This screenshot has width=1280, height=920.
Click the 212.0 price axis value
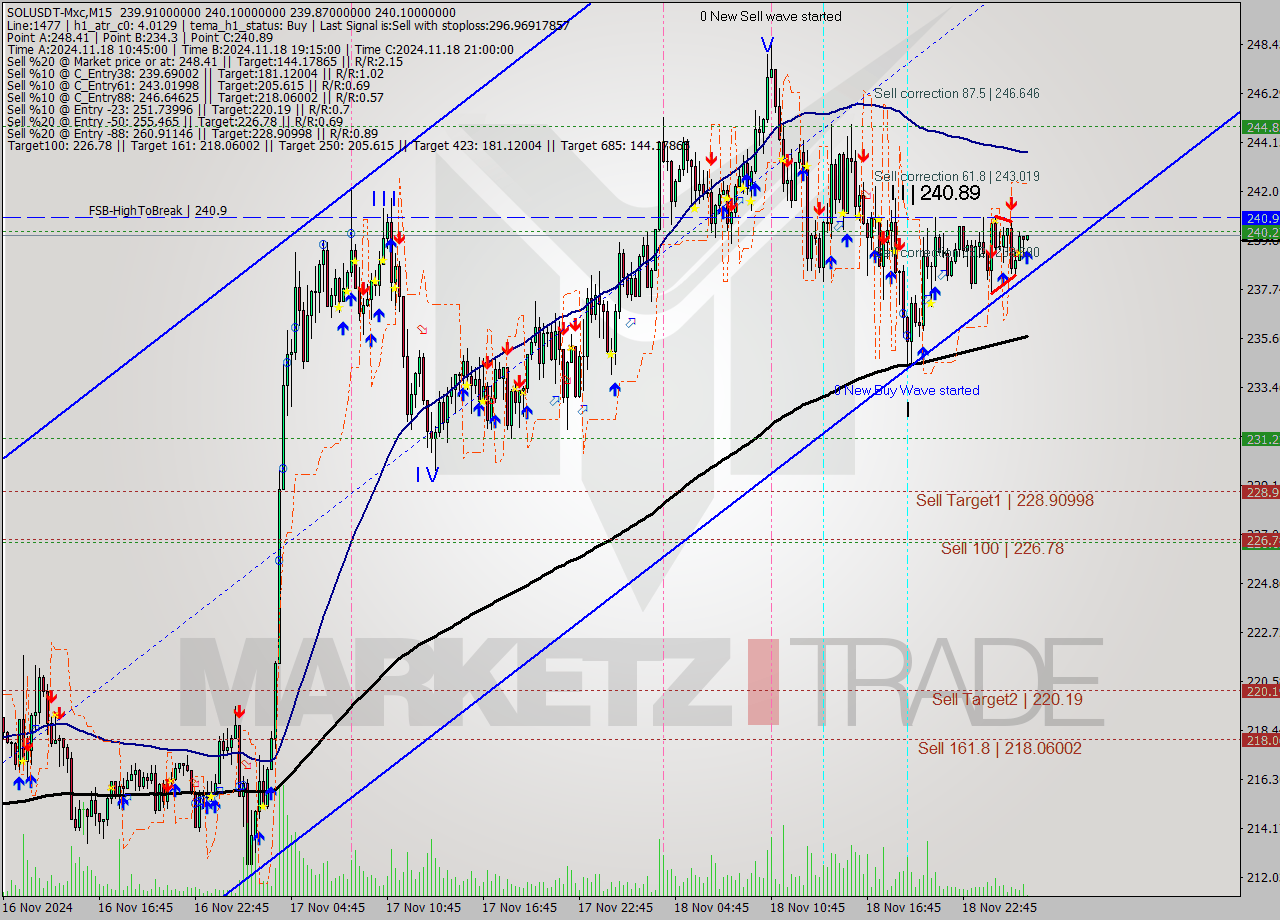1262,877
